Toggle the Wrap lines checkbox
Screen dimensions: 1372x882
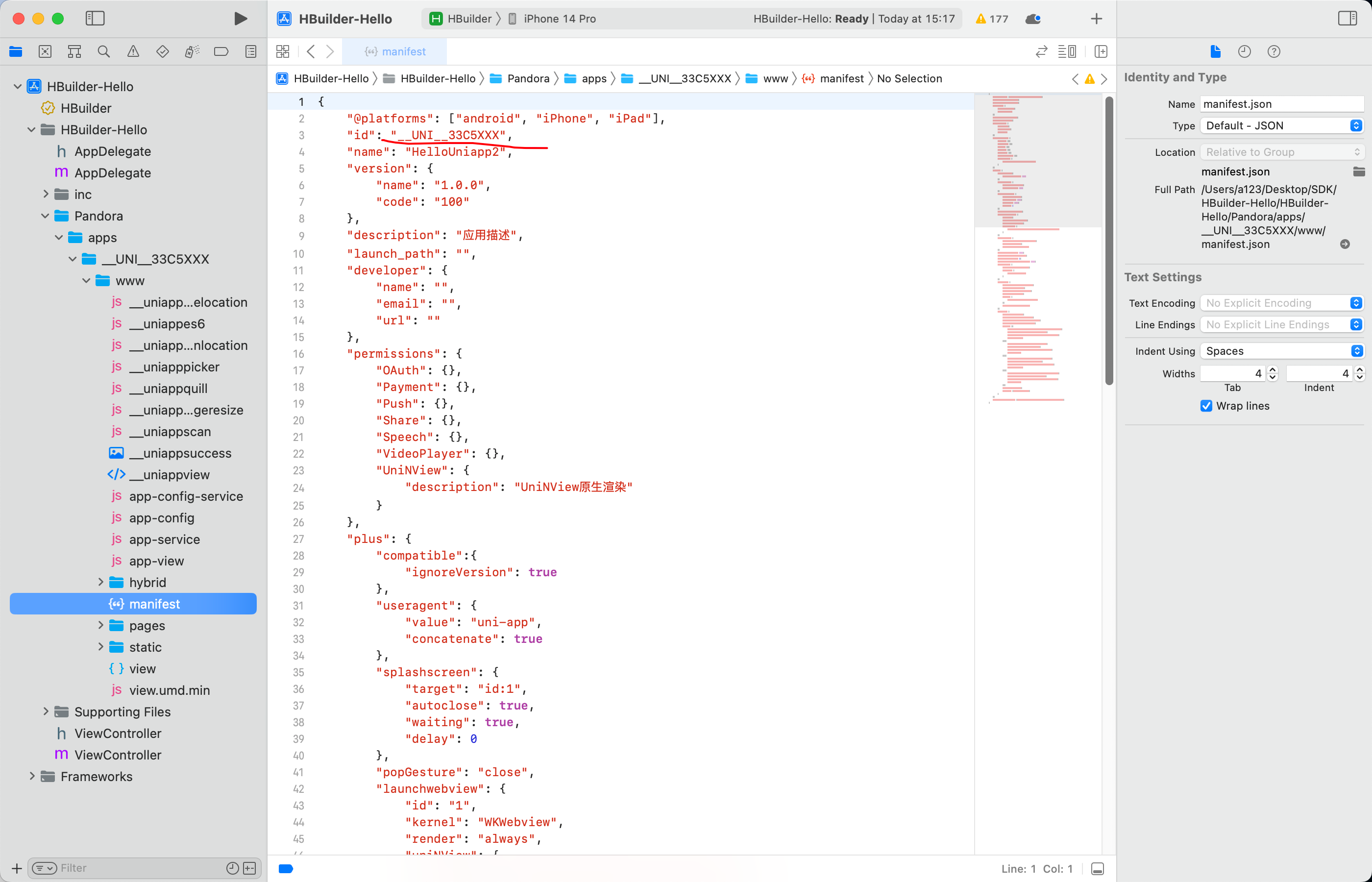click(1206, 406)
